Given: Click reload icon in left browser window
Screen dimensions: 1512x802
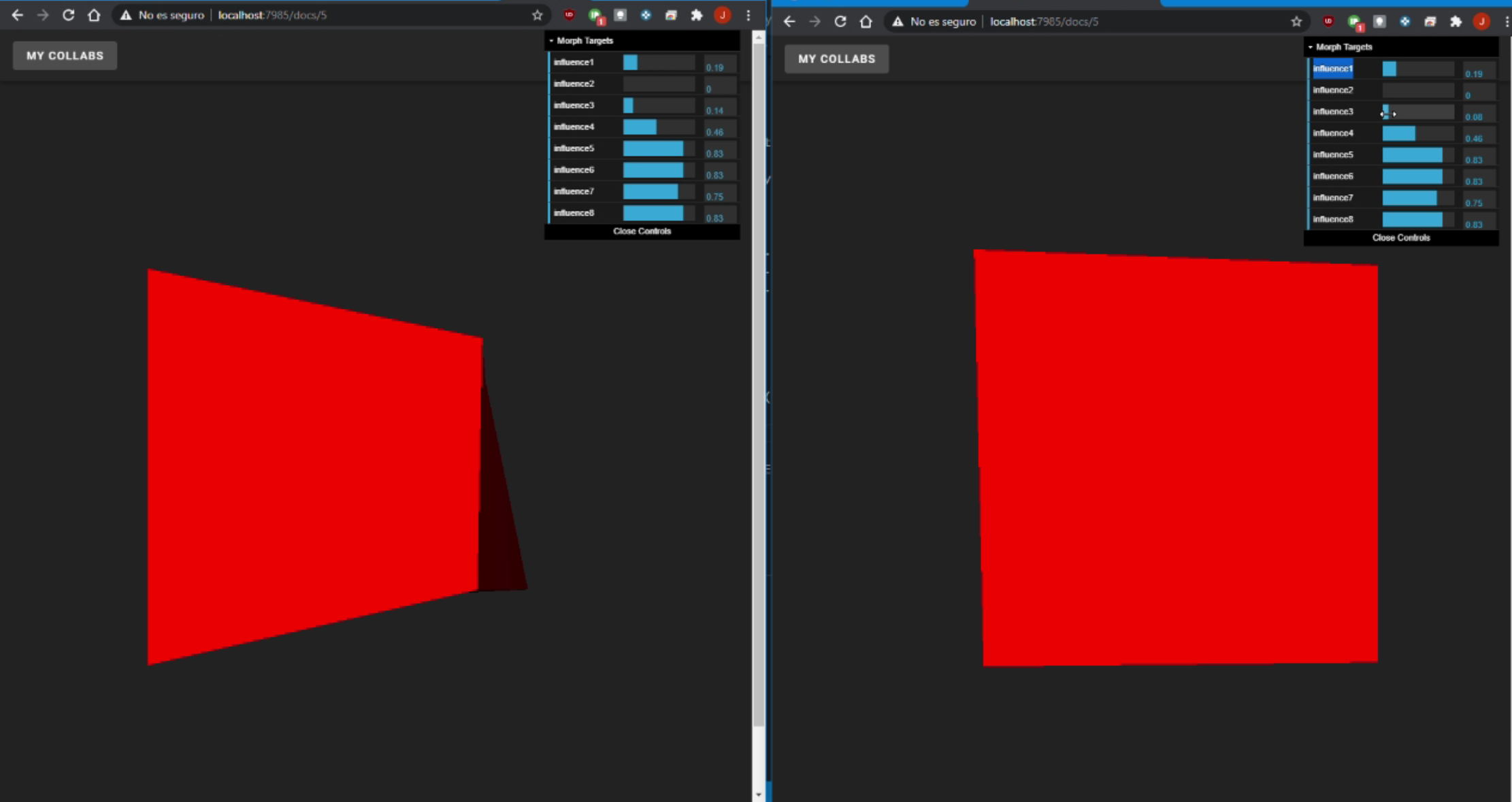Looking at the screenshot, I should [68, 15].
